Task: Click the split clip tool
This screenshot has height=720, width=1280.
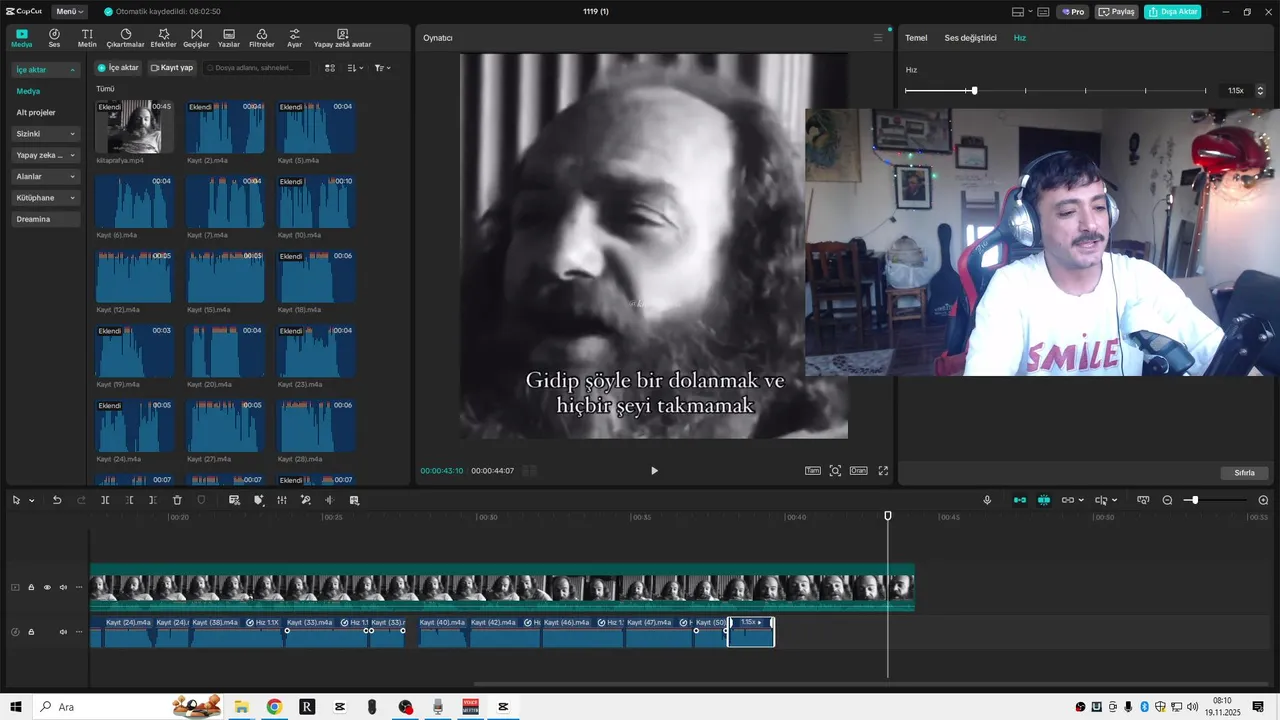Action: click(105, 500)
